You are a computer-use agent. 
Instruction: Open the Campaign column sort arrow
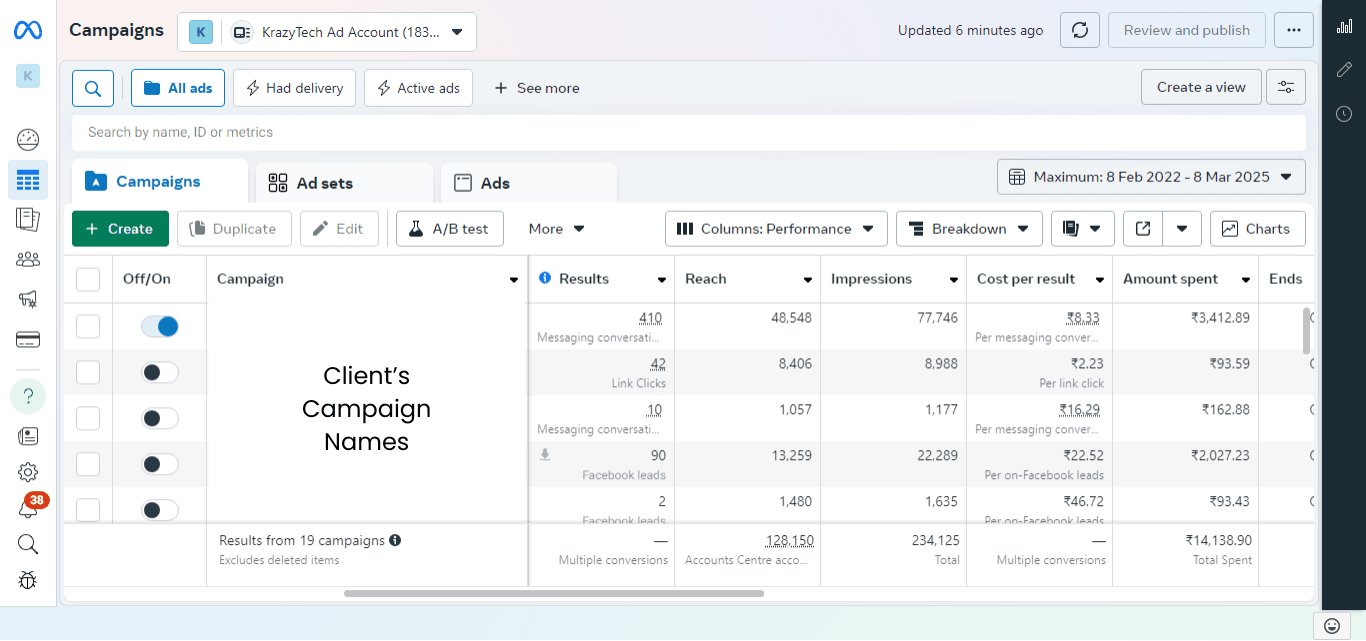514,280
